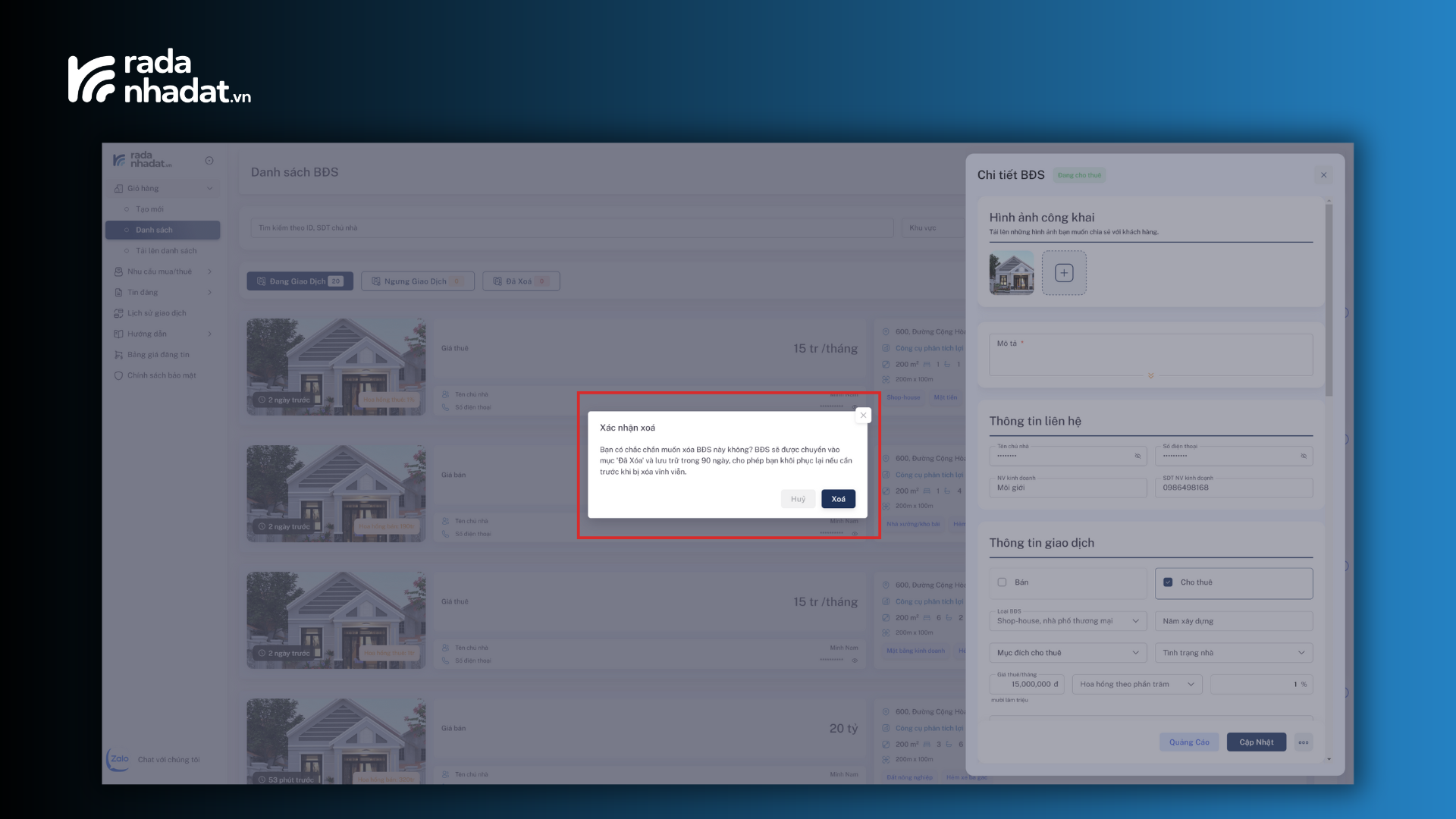Add a new public image
The width and height of the screenshot is (1456, 819).
1064,273
